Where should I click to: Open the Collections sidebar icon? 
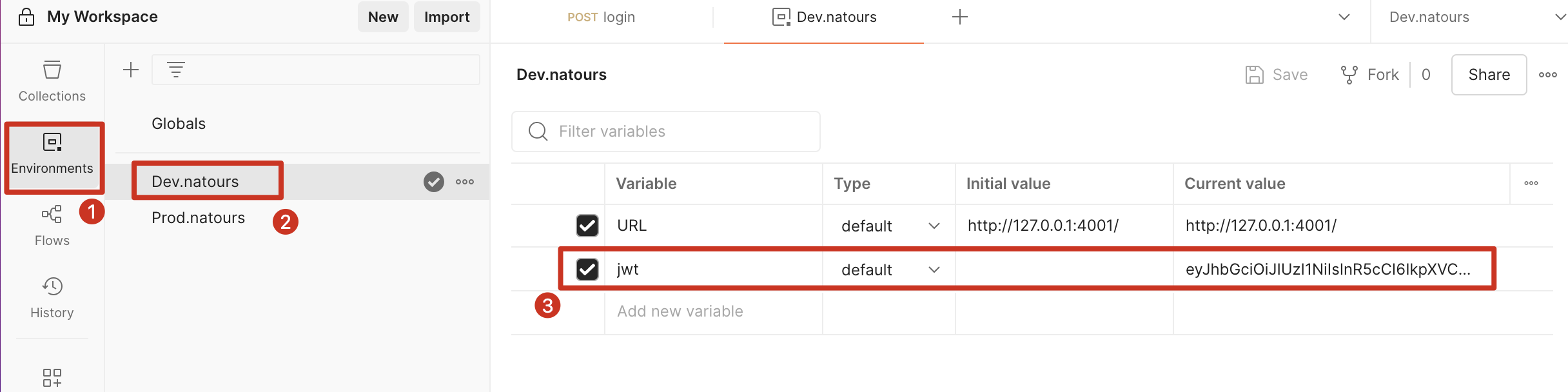52,81
